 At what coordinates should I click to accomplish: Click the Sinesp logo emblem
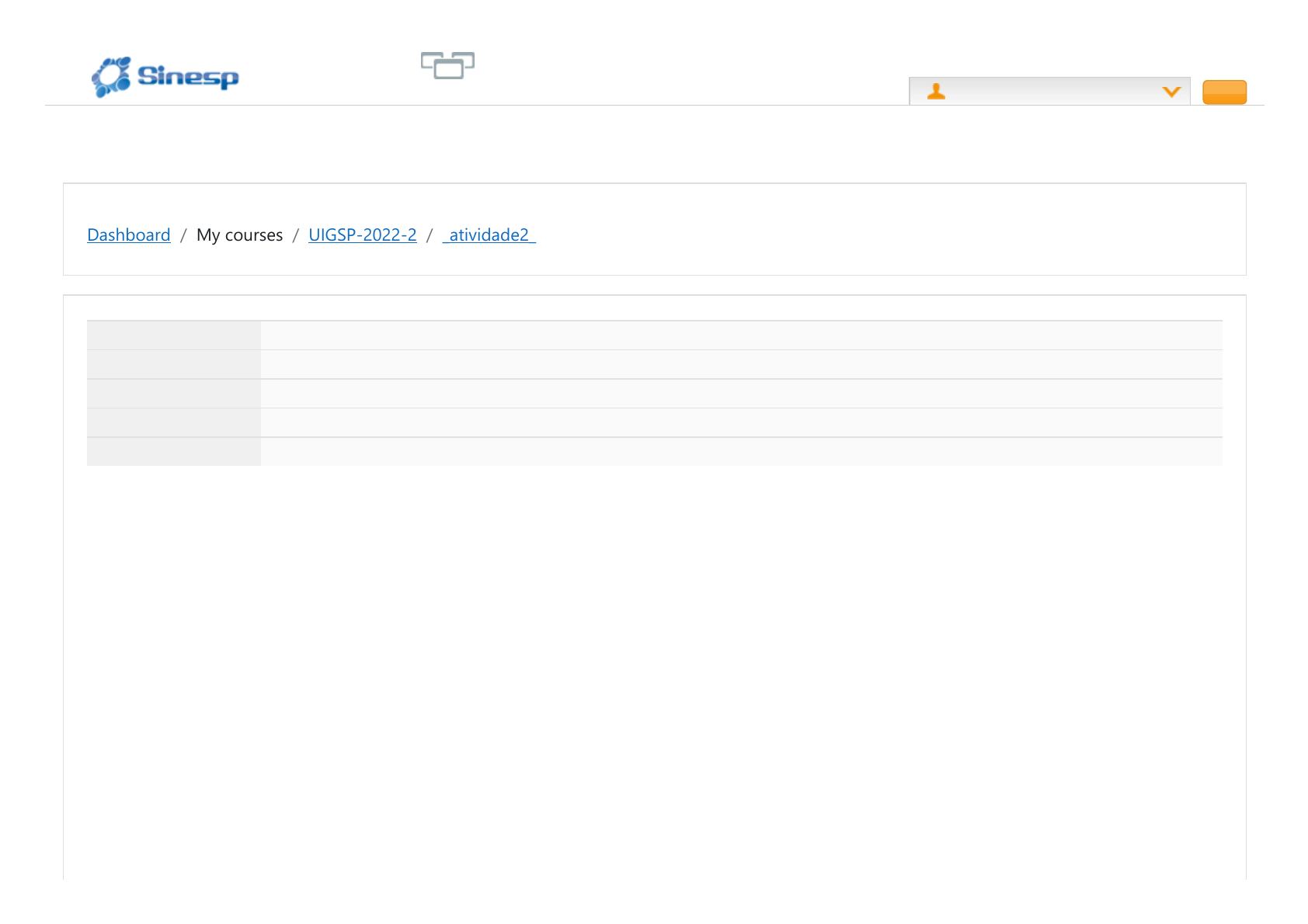112,77
